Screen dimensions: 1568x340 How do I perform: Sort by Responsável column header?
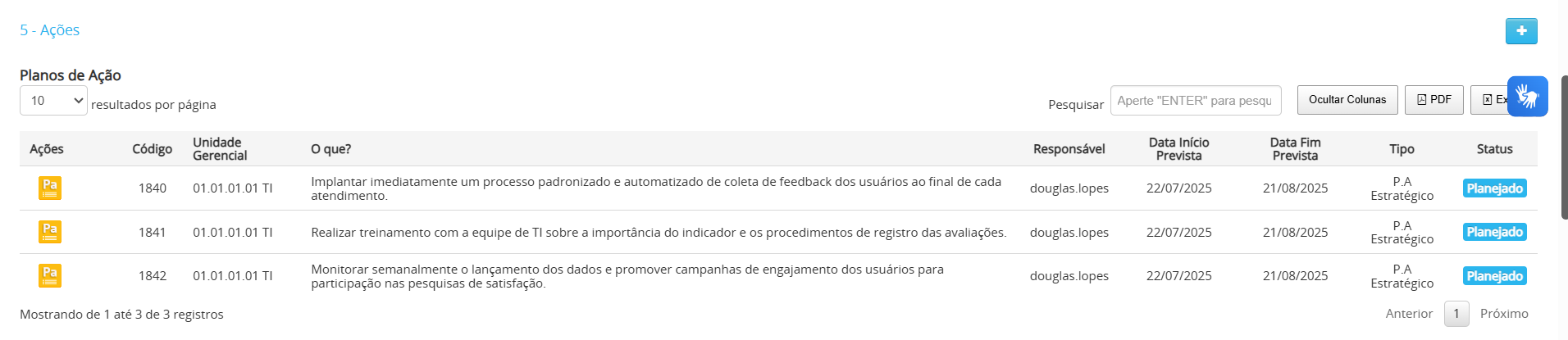pyautogui.click(x=1069, y=149)
